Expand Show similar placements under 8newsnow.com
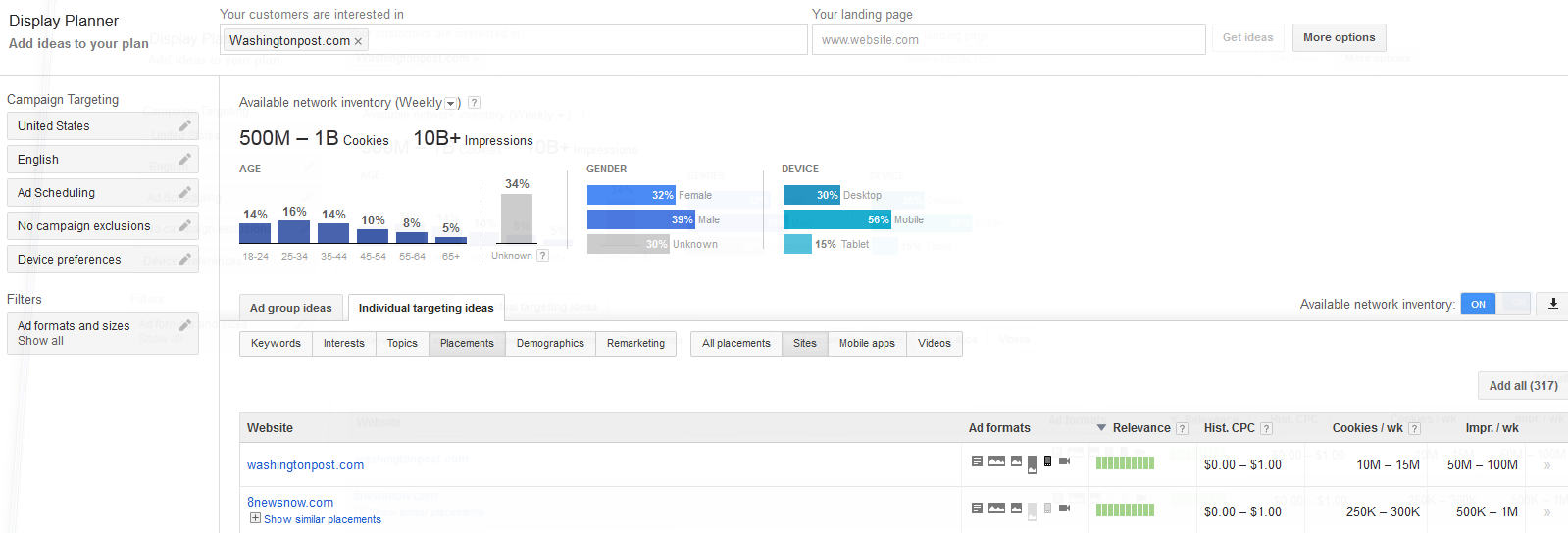The image size is (1568, 533). click(316, 519)
